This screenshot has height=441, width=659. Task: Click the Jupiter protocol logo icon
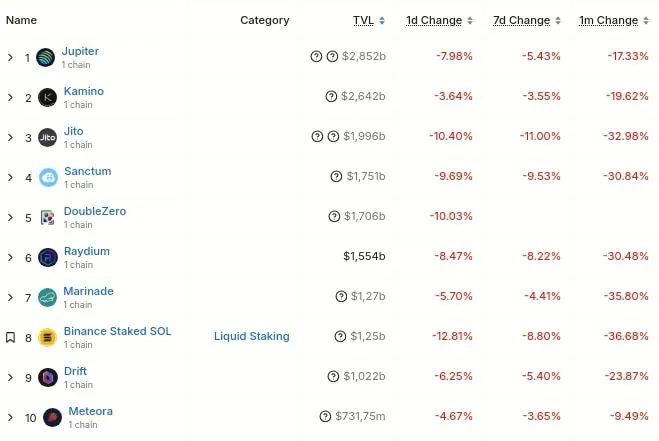[46, 57]
